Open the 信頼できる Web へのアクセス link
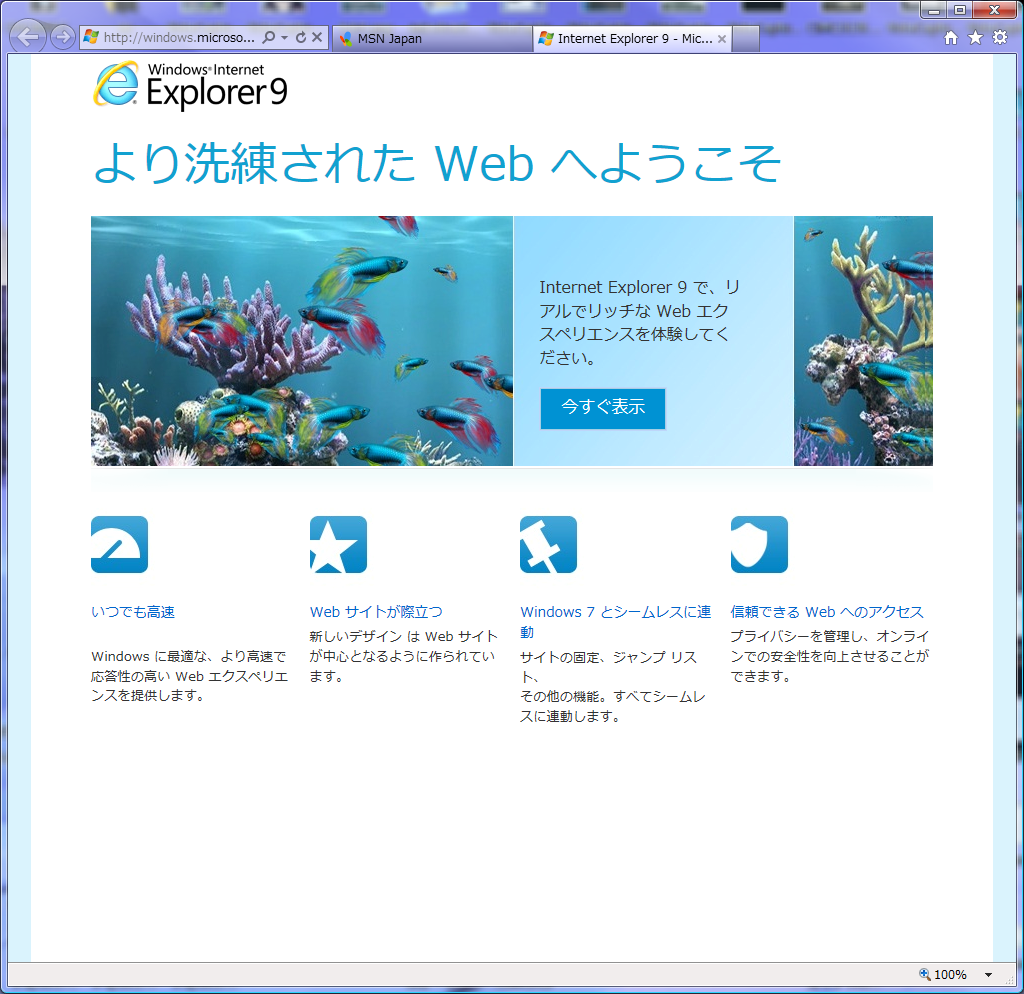Screen dimensions: 1024x994 point(827,612)
